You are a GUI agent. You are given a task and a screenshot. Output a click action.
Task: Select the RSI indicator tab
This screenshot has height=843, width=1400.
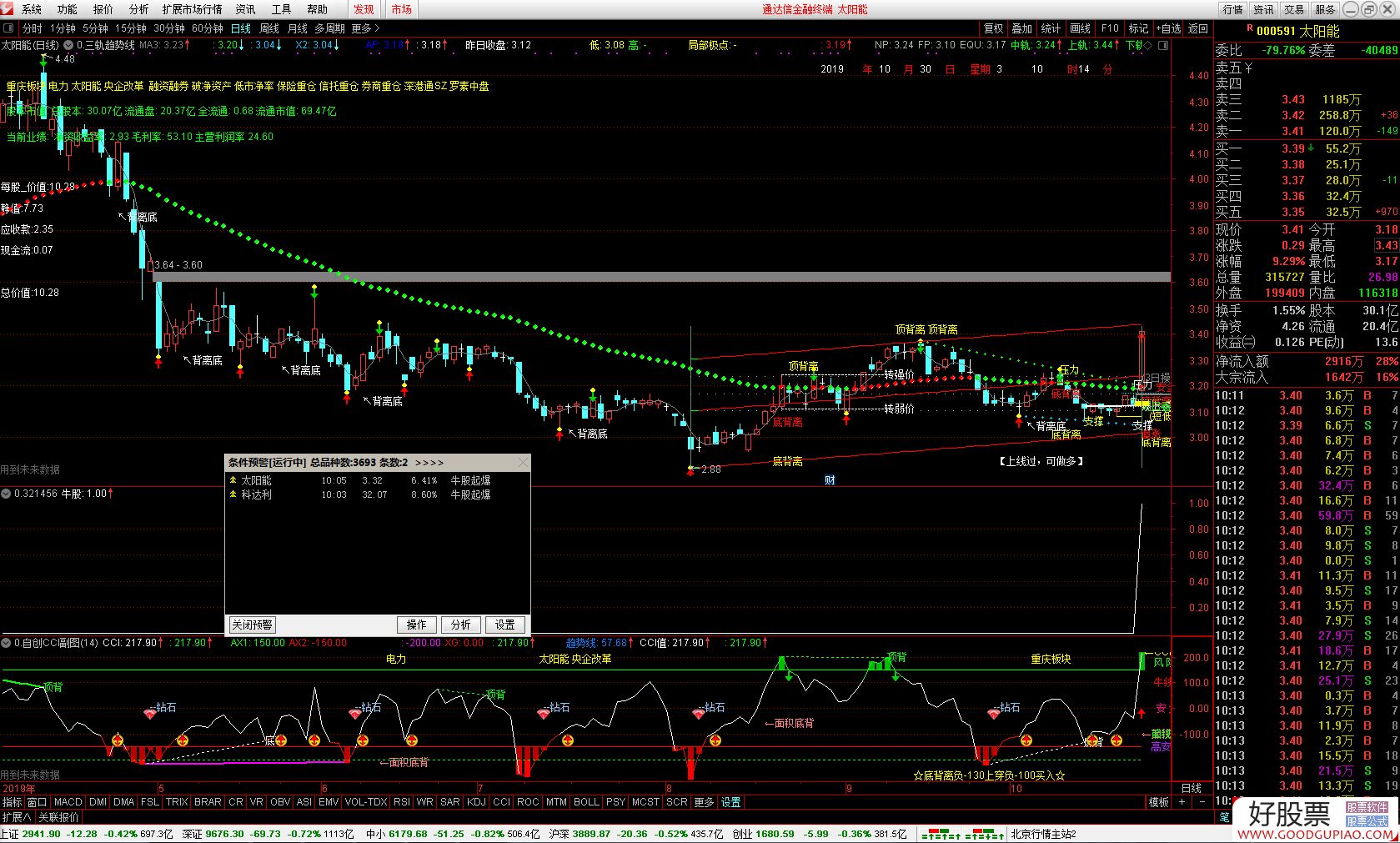tap(402, 802)
